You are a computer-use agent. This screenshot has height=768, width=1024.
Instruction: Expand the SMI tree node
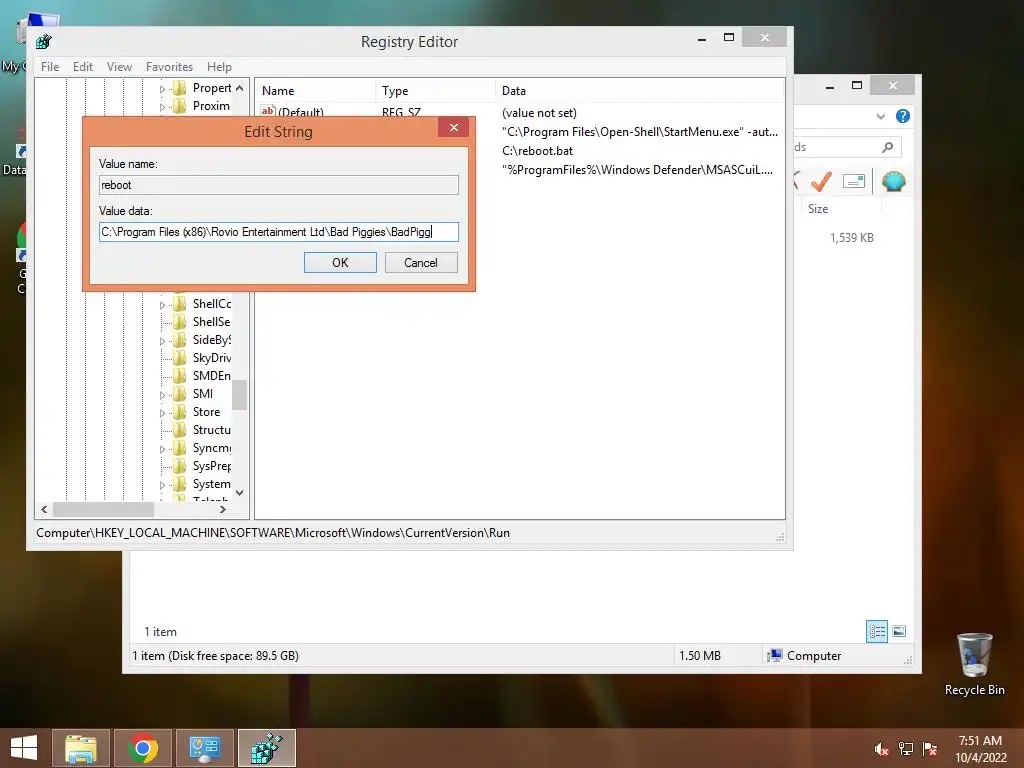point(162,394)
